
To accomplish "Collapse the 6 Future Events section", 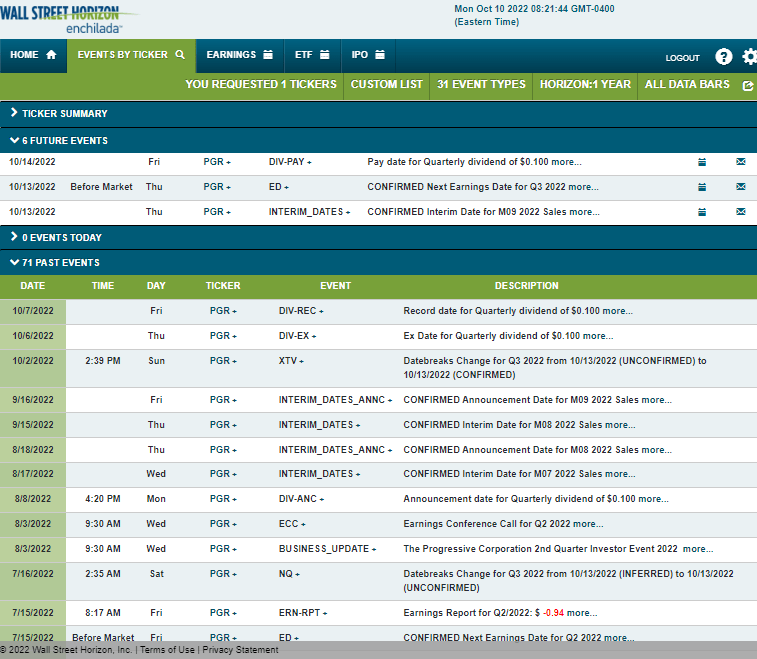I will 60,141.
